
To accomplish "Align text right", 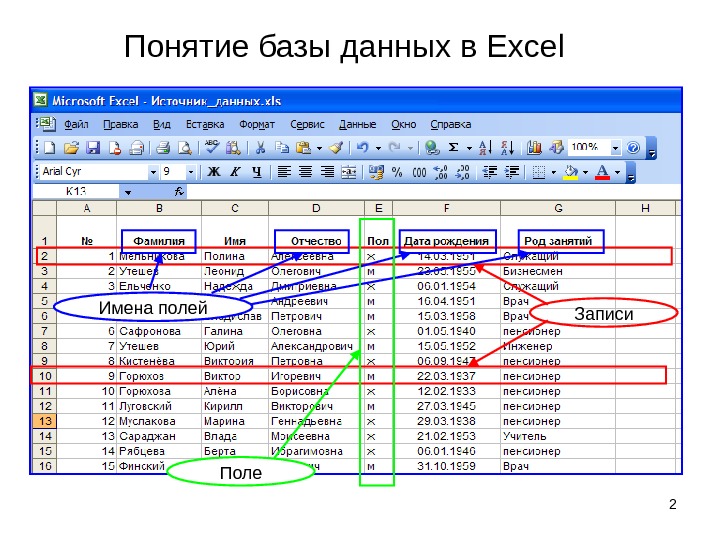I will 327,172.
